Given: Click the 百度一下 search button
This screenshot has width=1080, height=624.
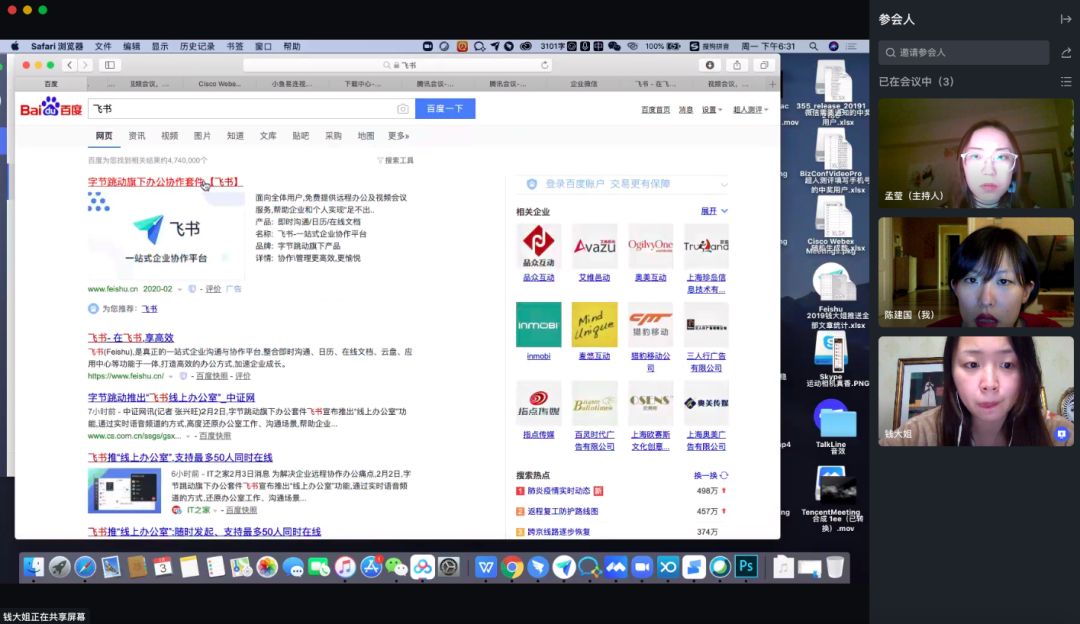Looking at the screenshot, I should pyautogui.click(x=445, y=109).
